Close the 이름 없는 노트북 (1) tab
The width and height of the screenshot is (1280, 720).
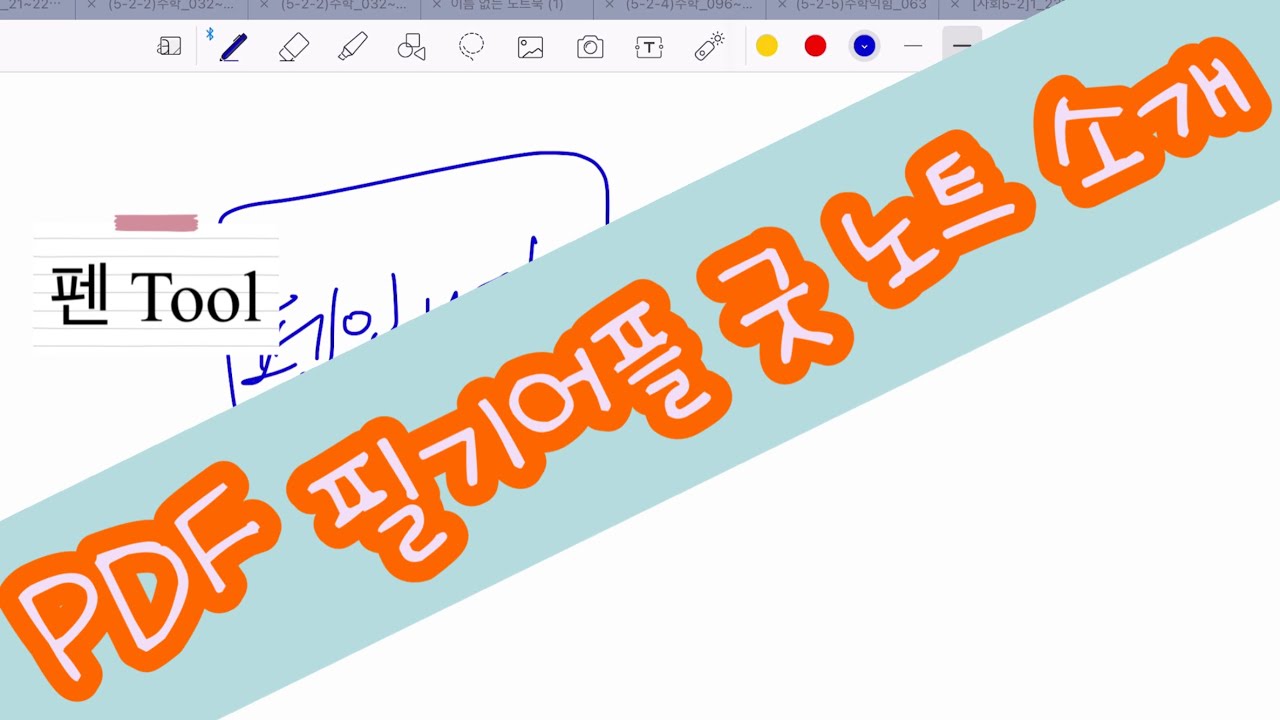coord(437,5)
